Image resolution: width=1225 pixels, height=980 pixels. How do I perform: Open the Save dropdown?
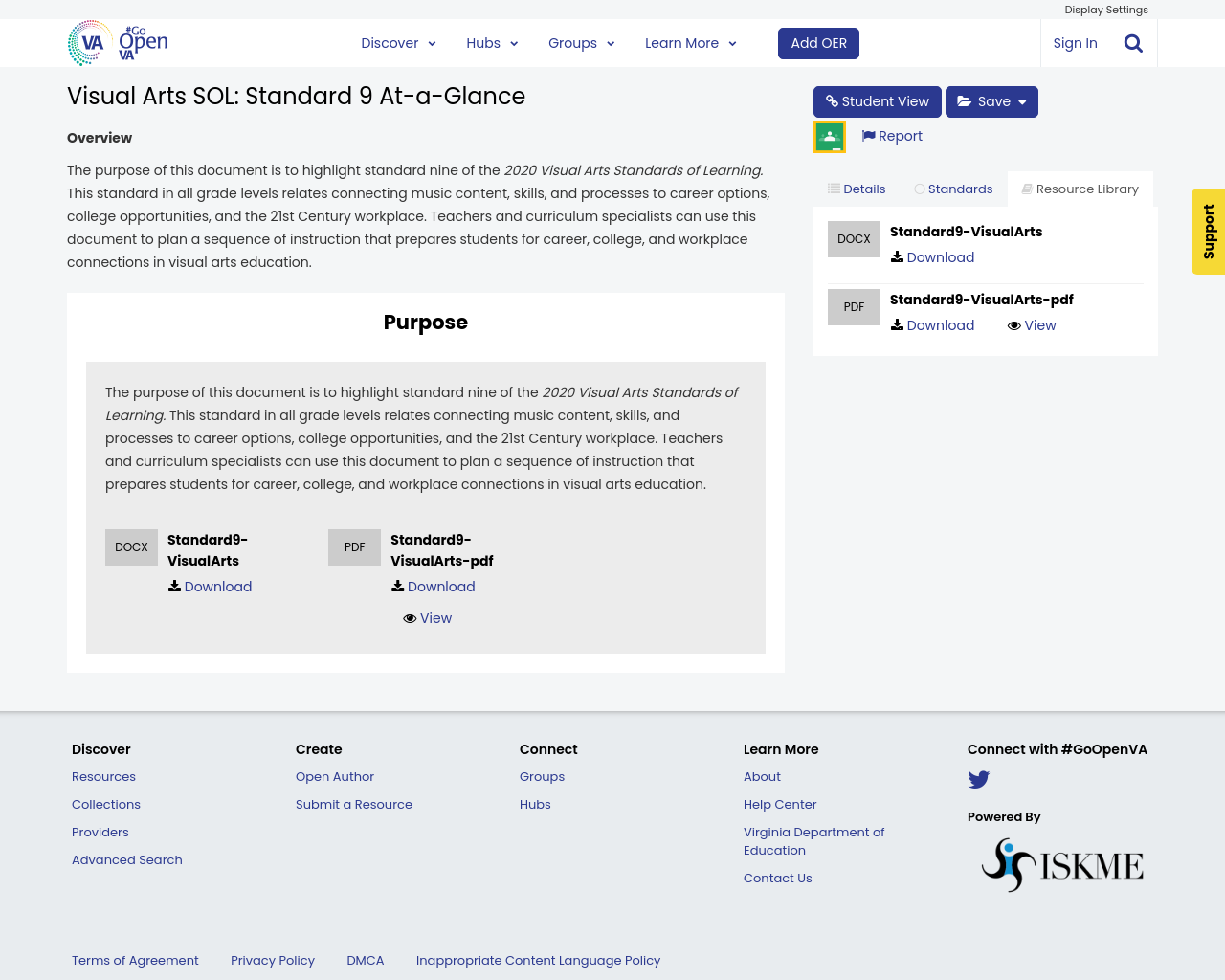coord(991,101)
